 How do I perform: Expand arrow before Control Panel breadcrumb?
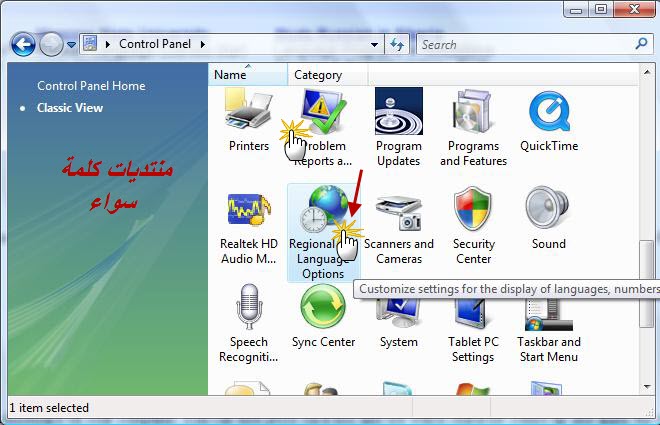pyautogui.click(x=108, y=44)
